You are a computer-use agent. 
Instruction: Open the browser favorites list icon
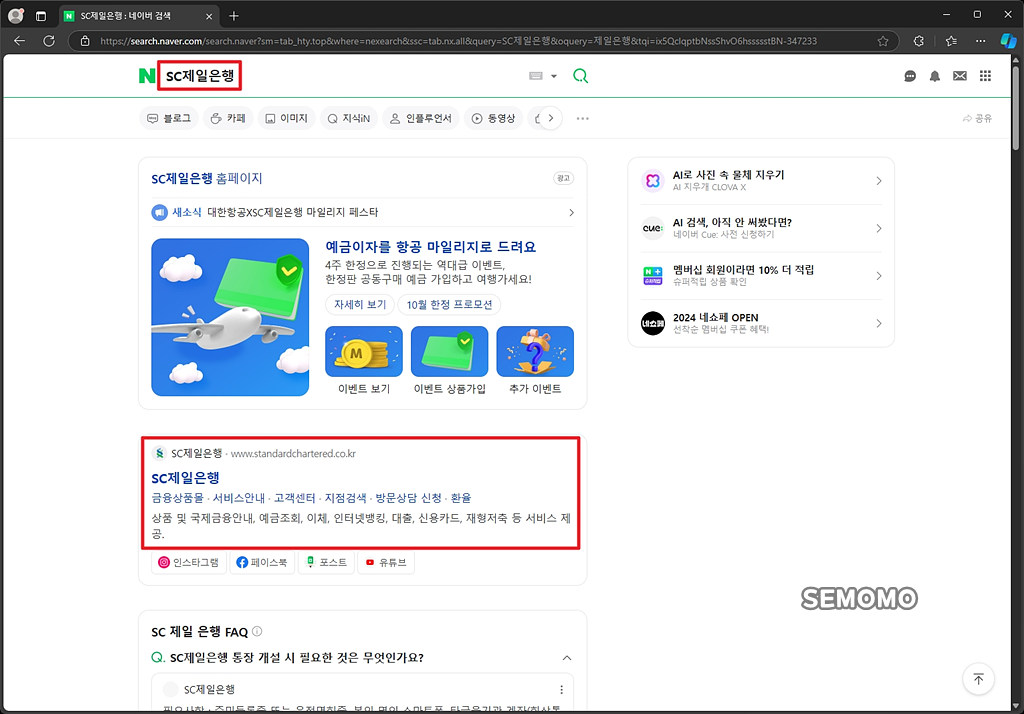[x=951, y=41]
